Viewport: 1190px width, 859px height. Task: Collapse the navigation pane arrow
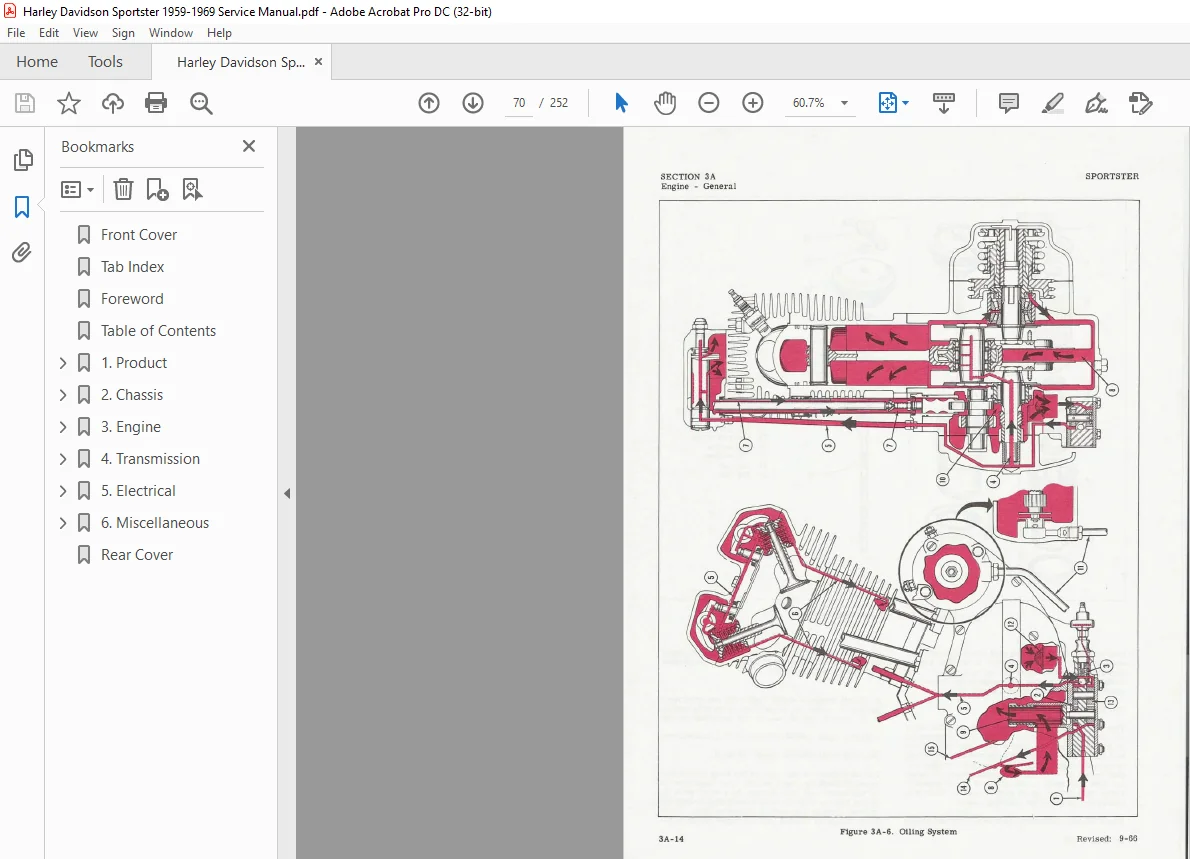(x=287, y=493)
